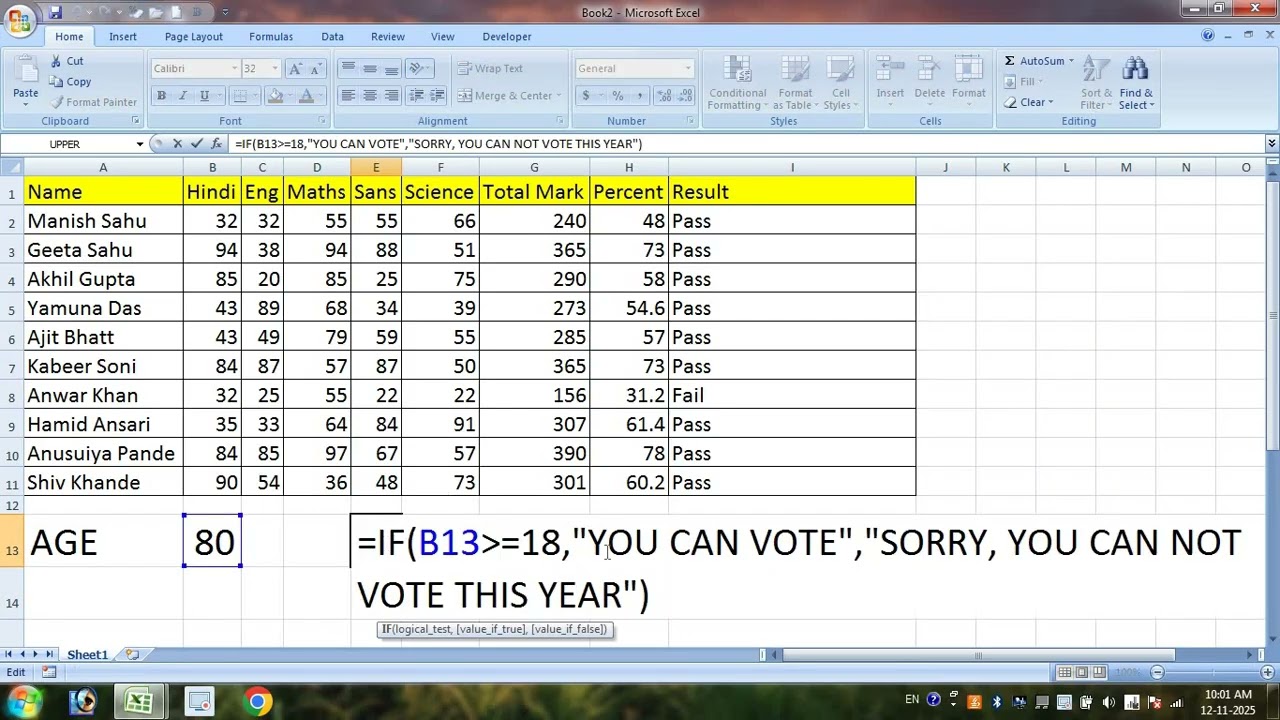The image size is (1280, 720).
Task: Click the Cut scissors command
Action: point(67,61)
